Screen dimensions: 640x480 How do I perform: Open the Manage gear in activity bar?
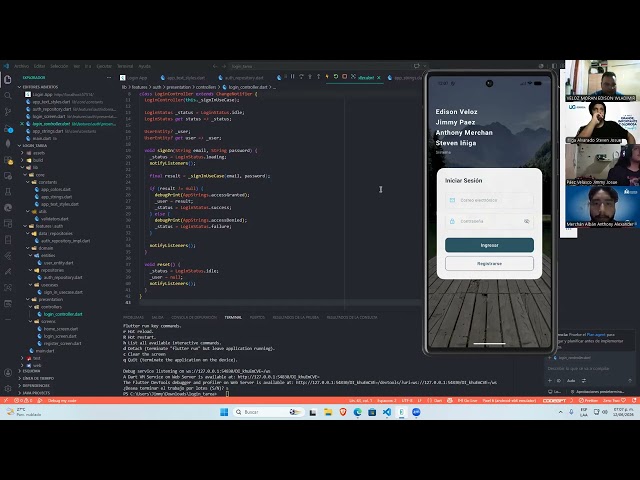pyautogui.click(x=8, y=389)
